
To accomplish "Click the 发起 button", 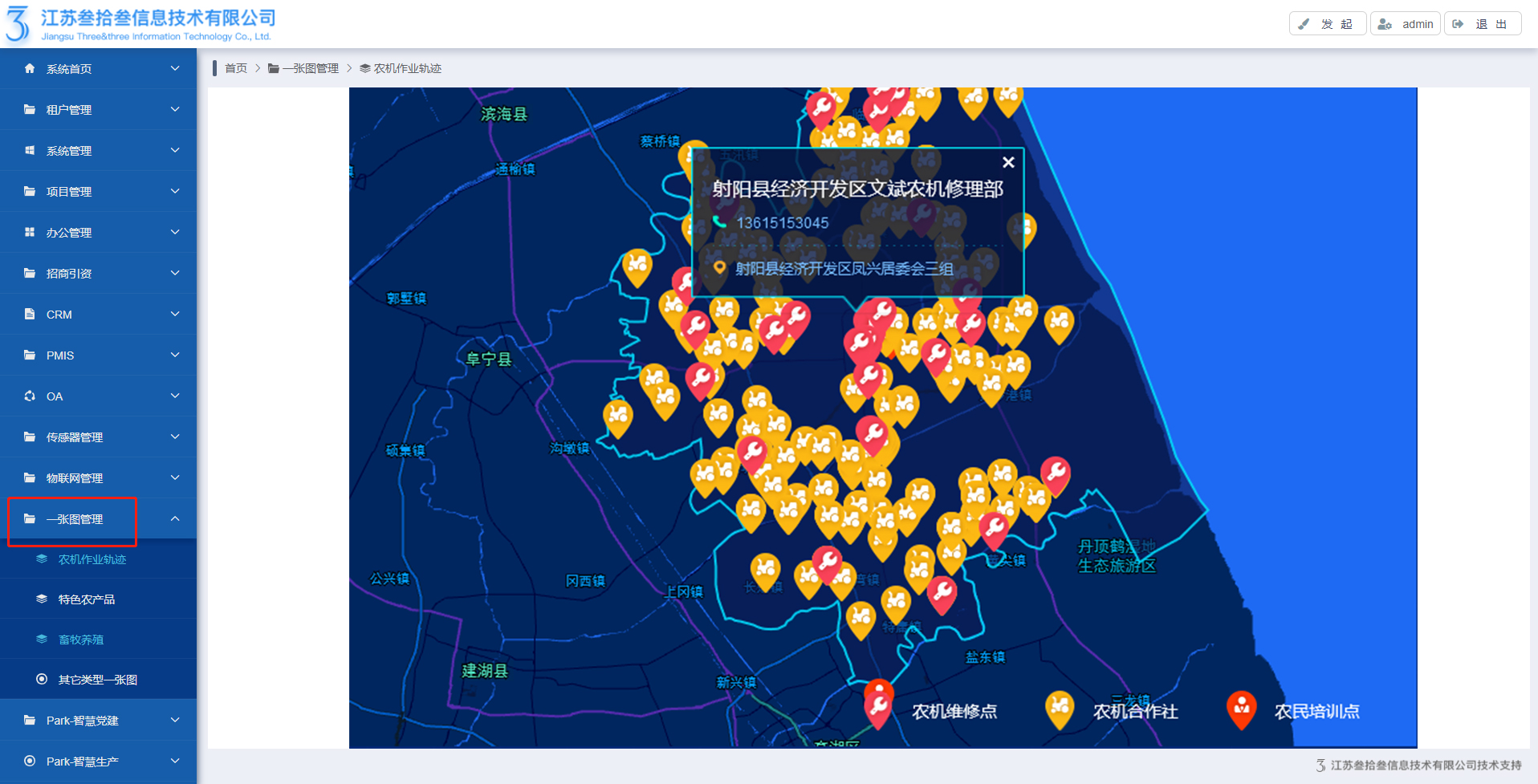I will pyautogui.click(x=1327, y=24).
